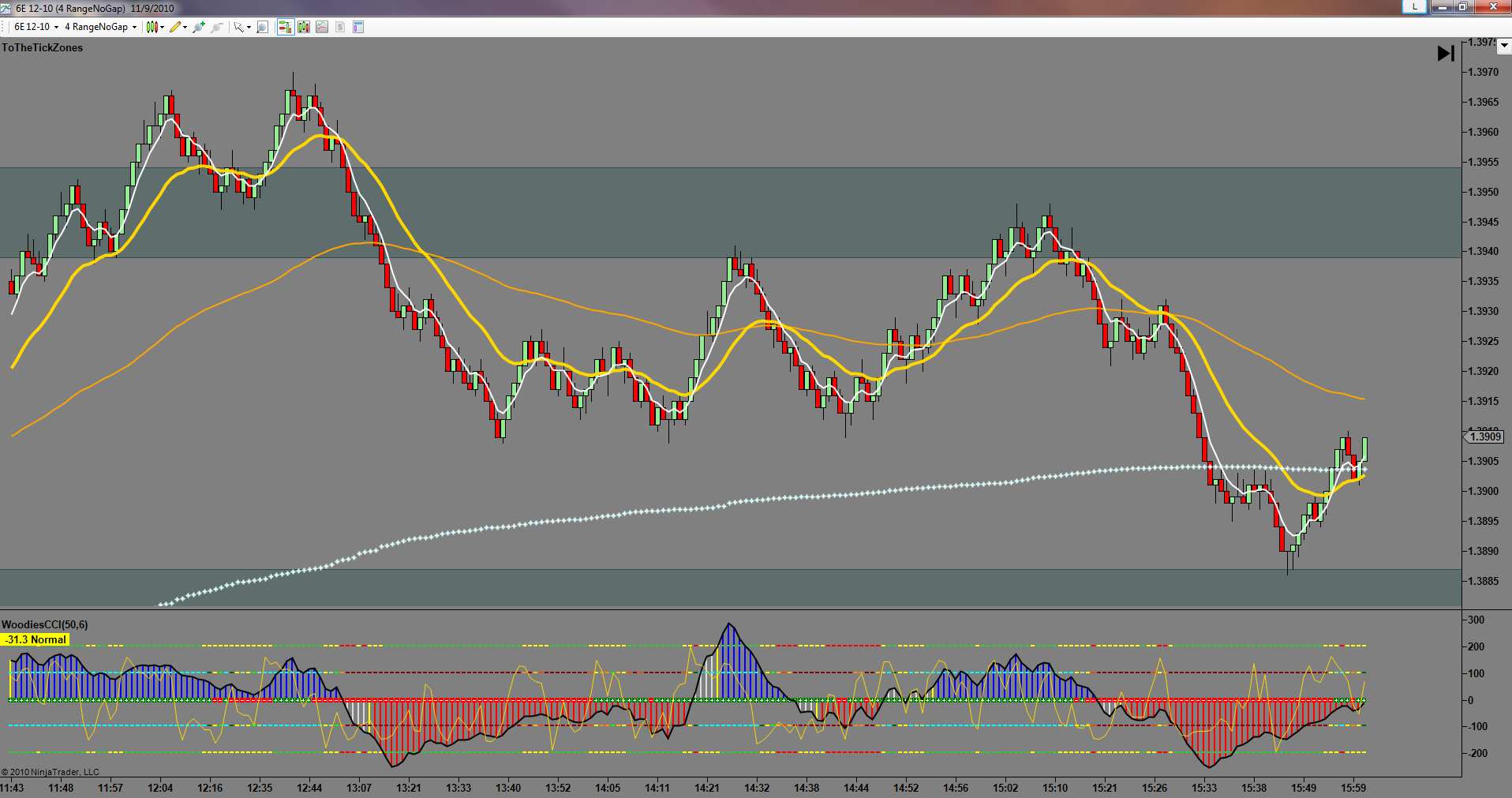Select the cursor pointer tool icon
This screenshot has width=1512, height=798.
pos(238,27)
